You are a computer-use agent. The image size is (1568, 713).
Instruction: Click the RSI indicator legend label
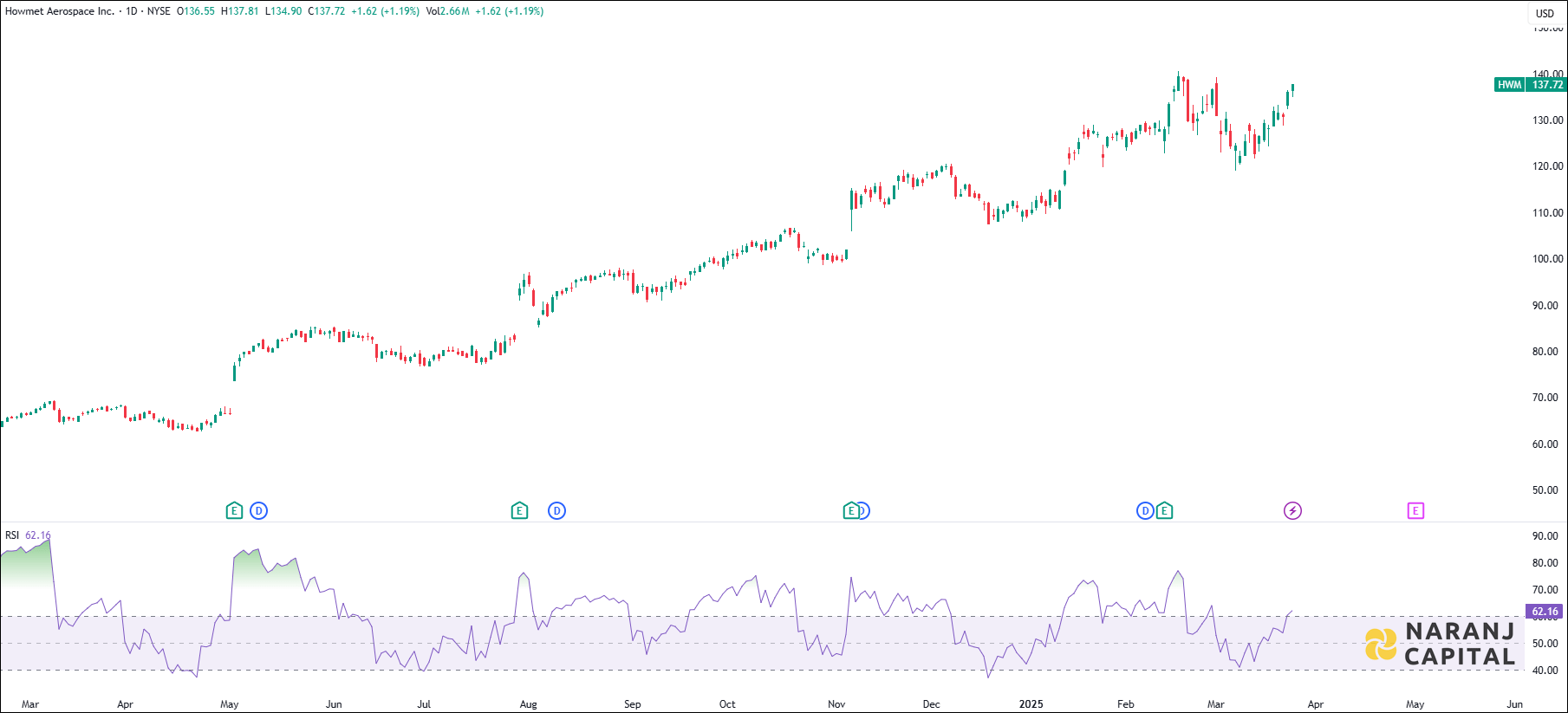tap(12, 535)
